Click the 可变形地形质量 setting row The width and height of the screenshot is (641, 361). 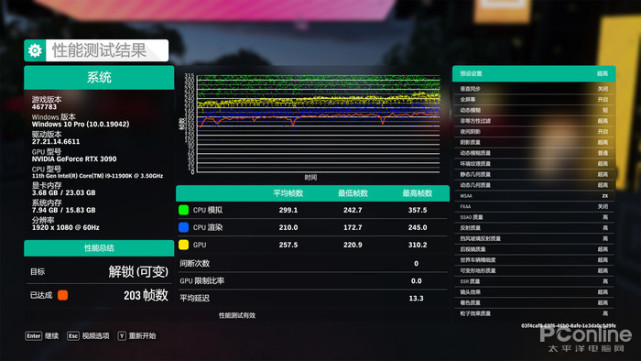pos(533,271)
